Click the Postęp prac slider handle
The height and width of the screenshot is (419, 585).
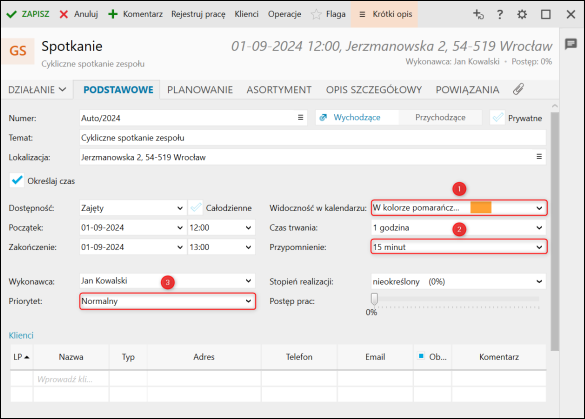coord(374,299)
